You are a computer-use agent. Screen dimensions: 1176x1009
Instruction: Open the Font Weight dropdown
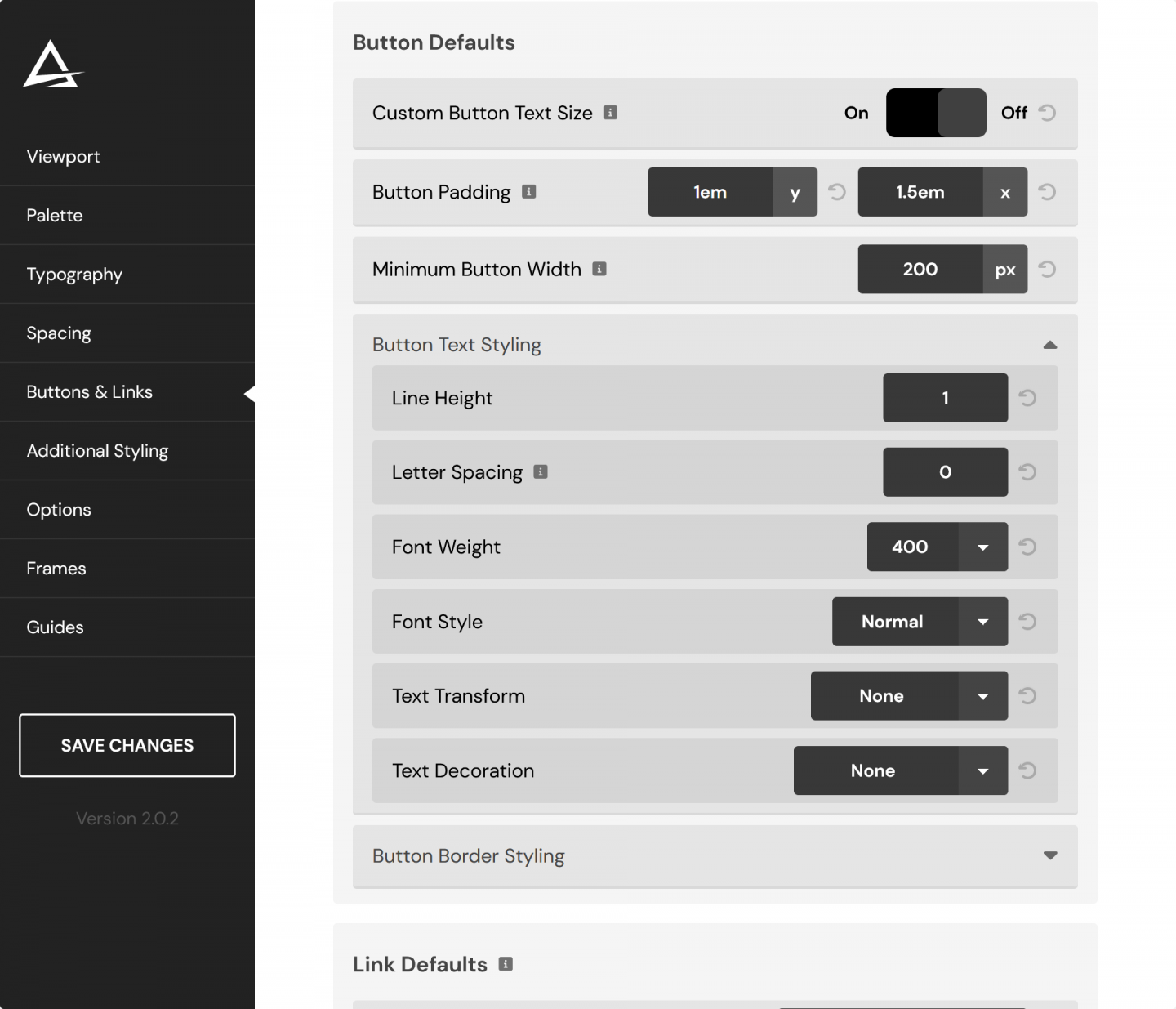(938, 547)
